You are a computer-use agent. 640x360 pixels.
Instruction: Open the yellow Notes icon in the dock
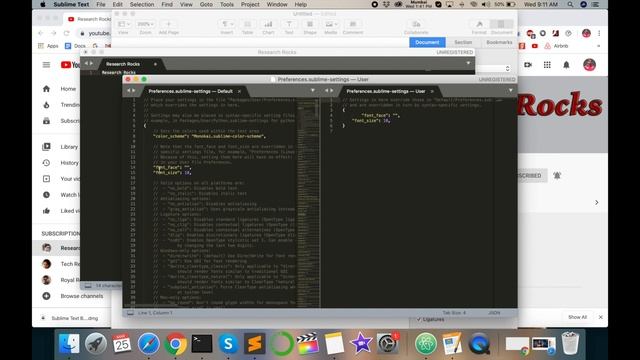point(334,344)
